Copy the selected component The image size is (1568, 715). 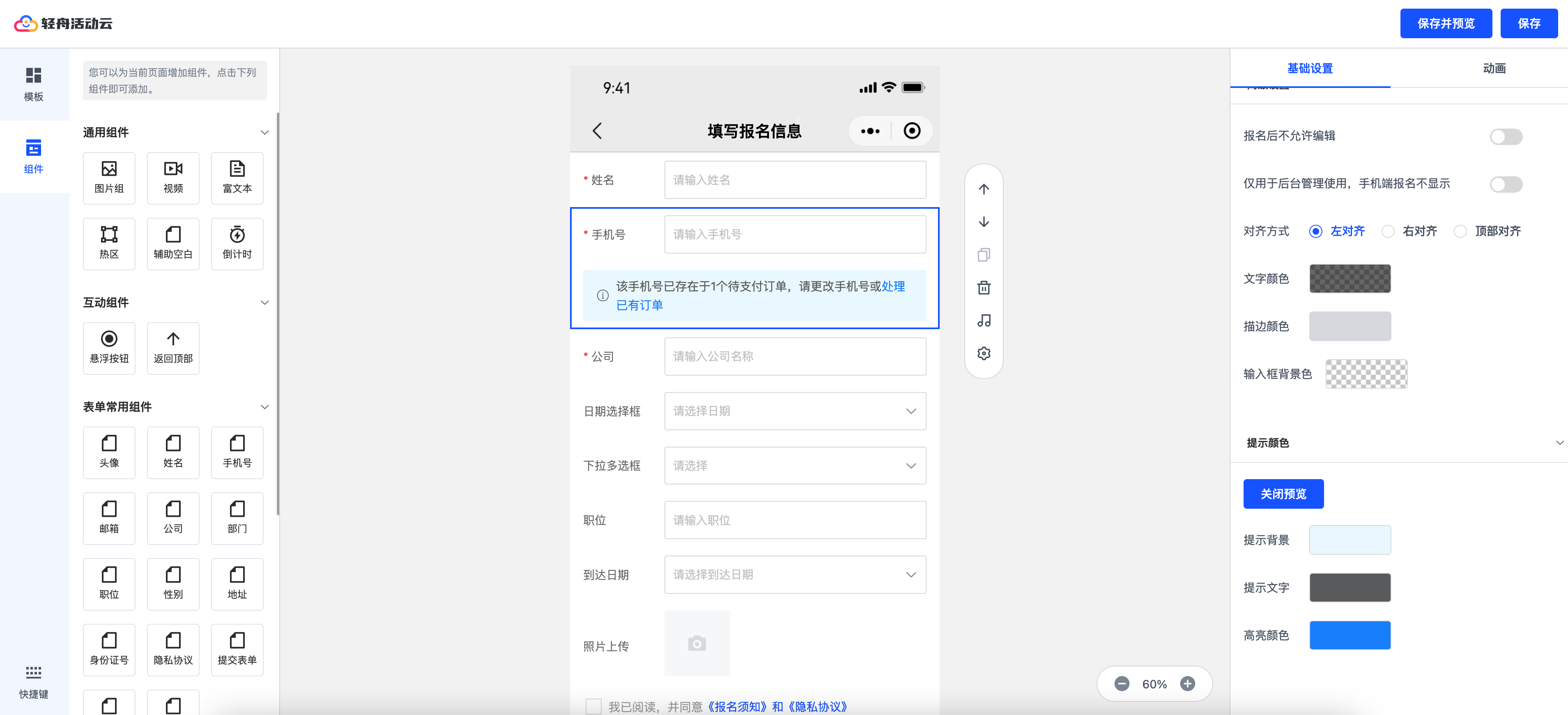984,255
